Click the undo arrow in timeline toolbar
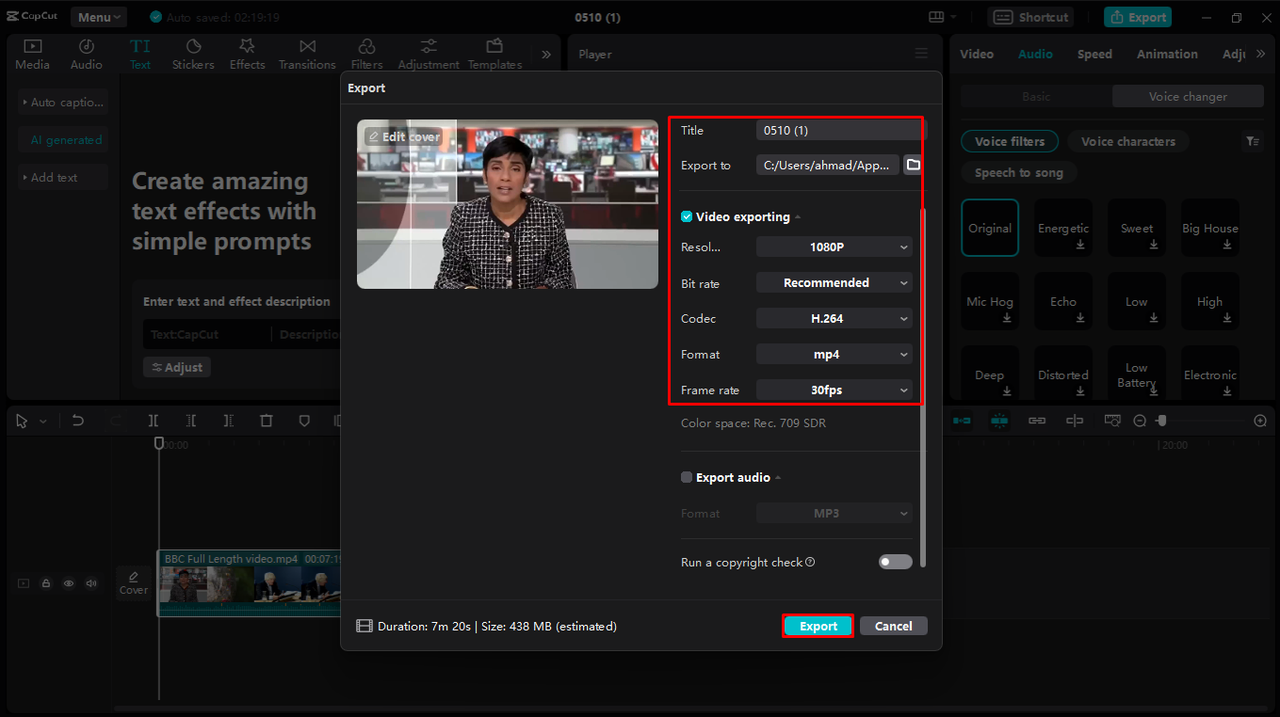Screen dimensions: 1280x717 78,421
